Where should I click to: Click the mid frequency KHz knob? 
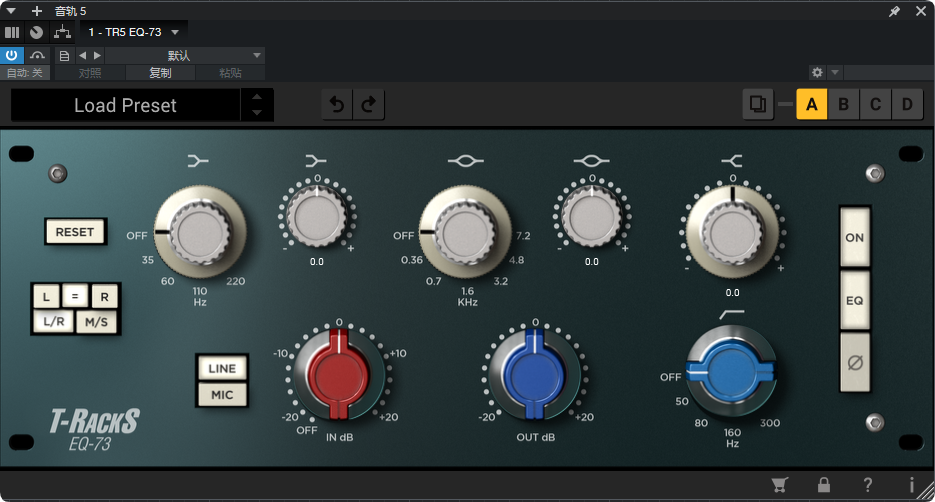(x=465, y=232)
